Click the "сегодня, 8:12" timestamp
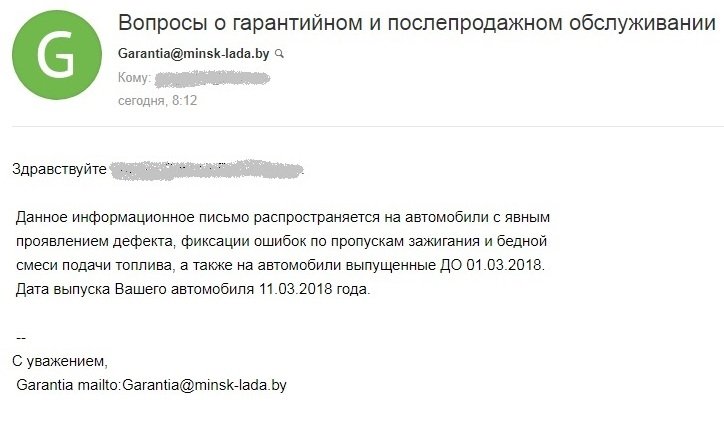This screenshot has width=724, height=447. [157, 101]
